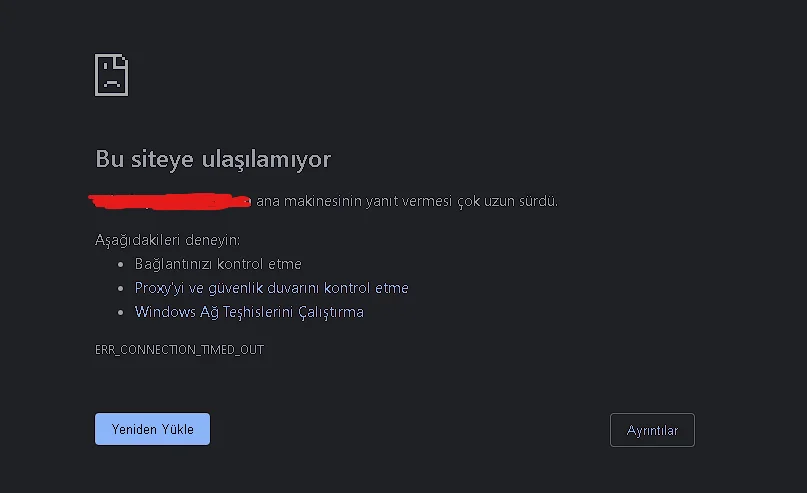The width and height of the screenshot is (807, 493).
Task: Click the bullet before Windows Ağ Teşhislerini
Action: 122,313
